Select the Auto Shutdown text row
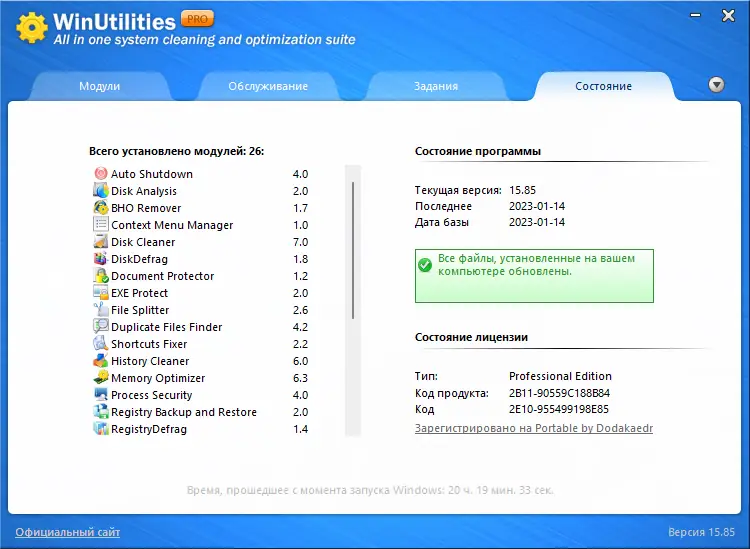The height and width of the screenshot is (549, 750). tap(152, 174)
